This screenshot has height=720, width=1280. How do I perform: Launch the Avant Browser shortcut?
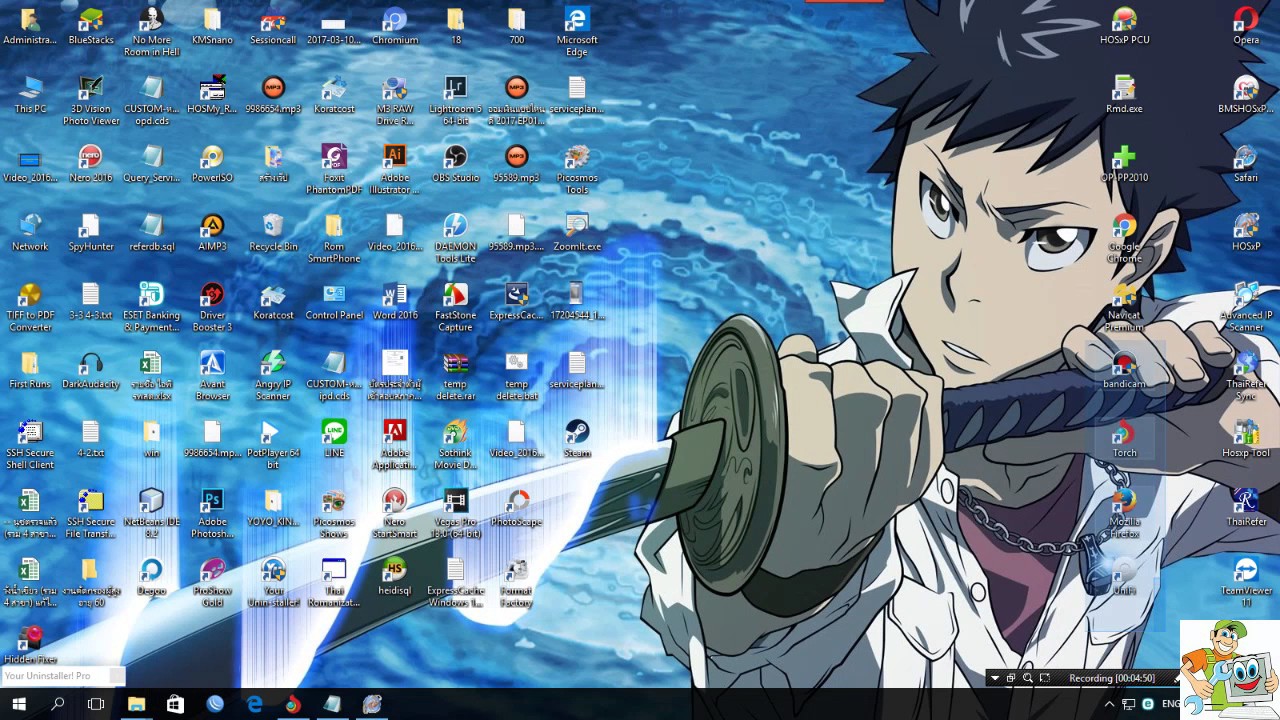coord(212,377)
